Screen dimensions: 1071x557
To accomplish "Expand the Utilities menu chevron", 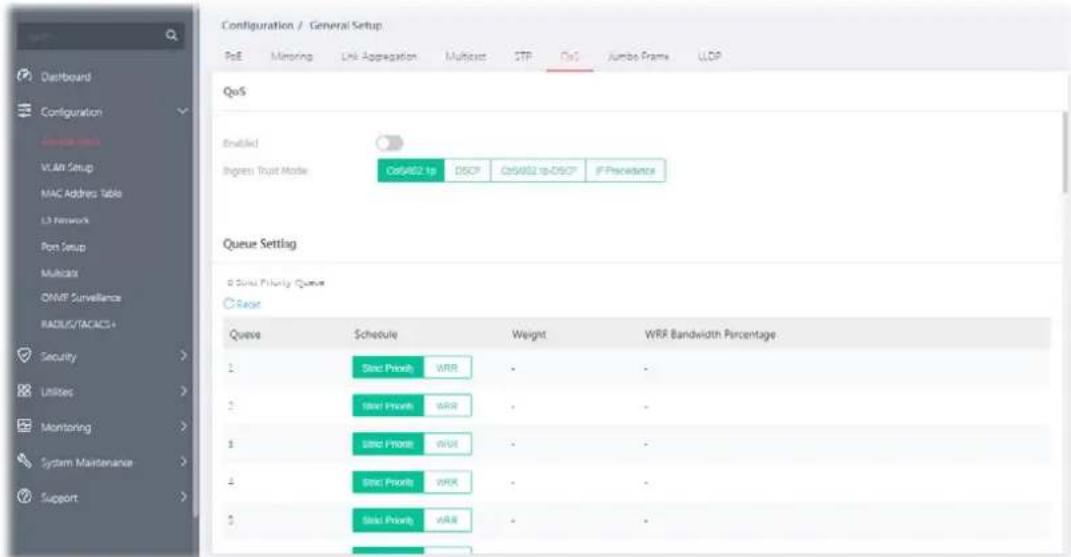I will click(x=183, y=391).
